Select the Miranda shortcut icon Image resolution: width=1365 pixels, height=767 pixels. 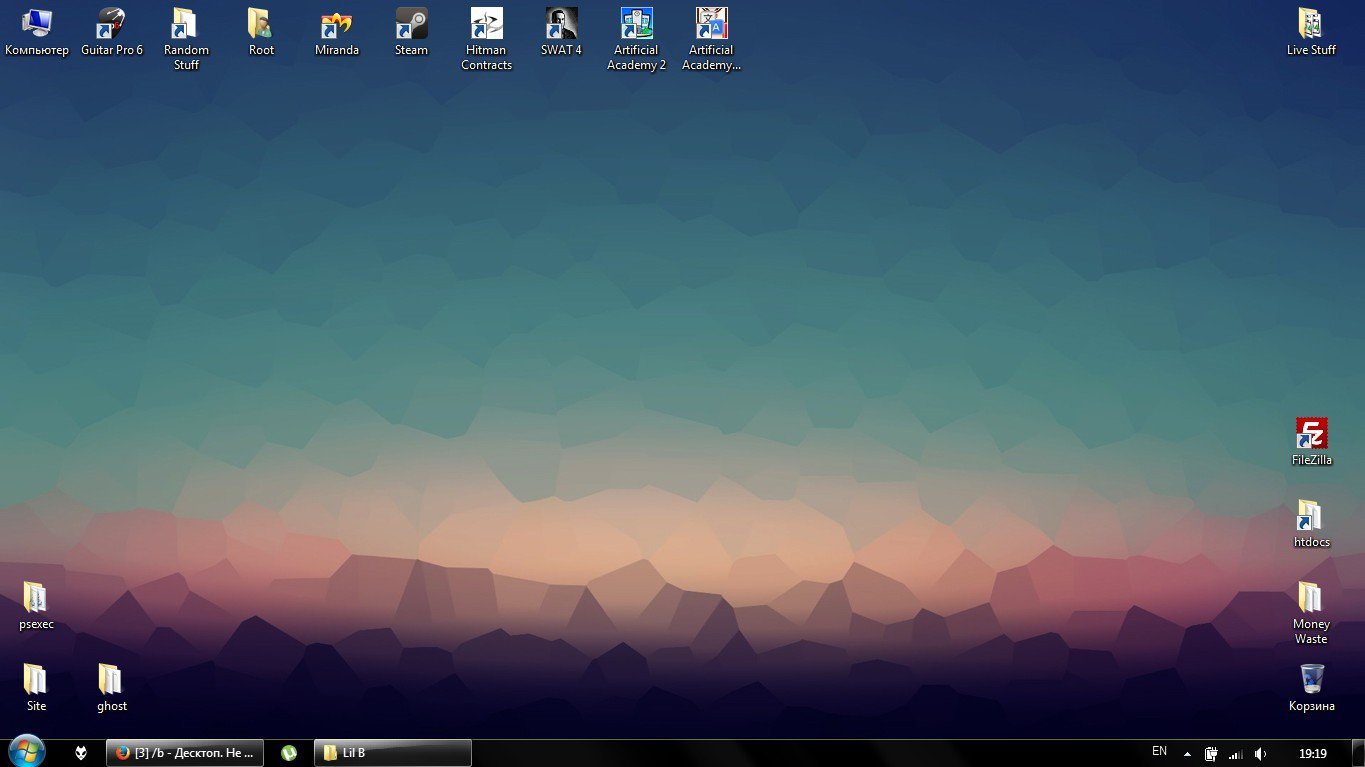[336, 32]
